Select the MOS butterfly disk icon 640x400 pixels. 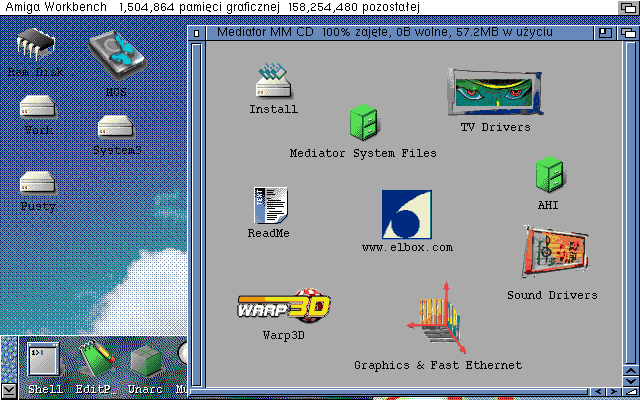[117, 55]
